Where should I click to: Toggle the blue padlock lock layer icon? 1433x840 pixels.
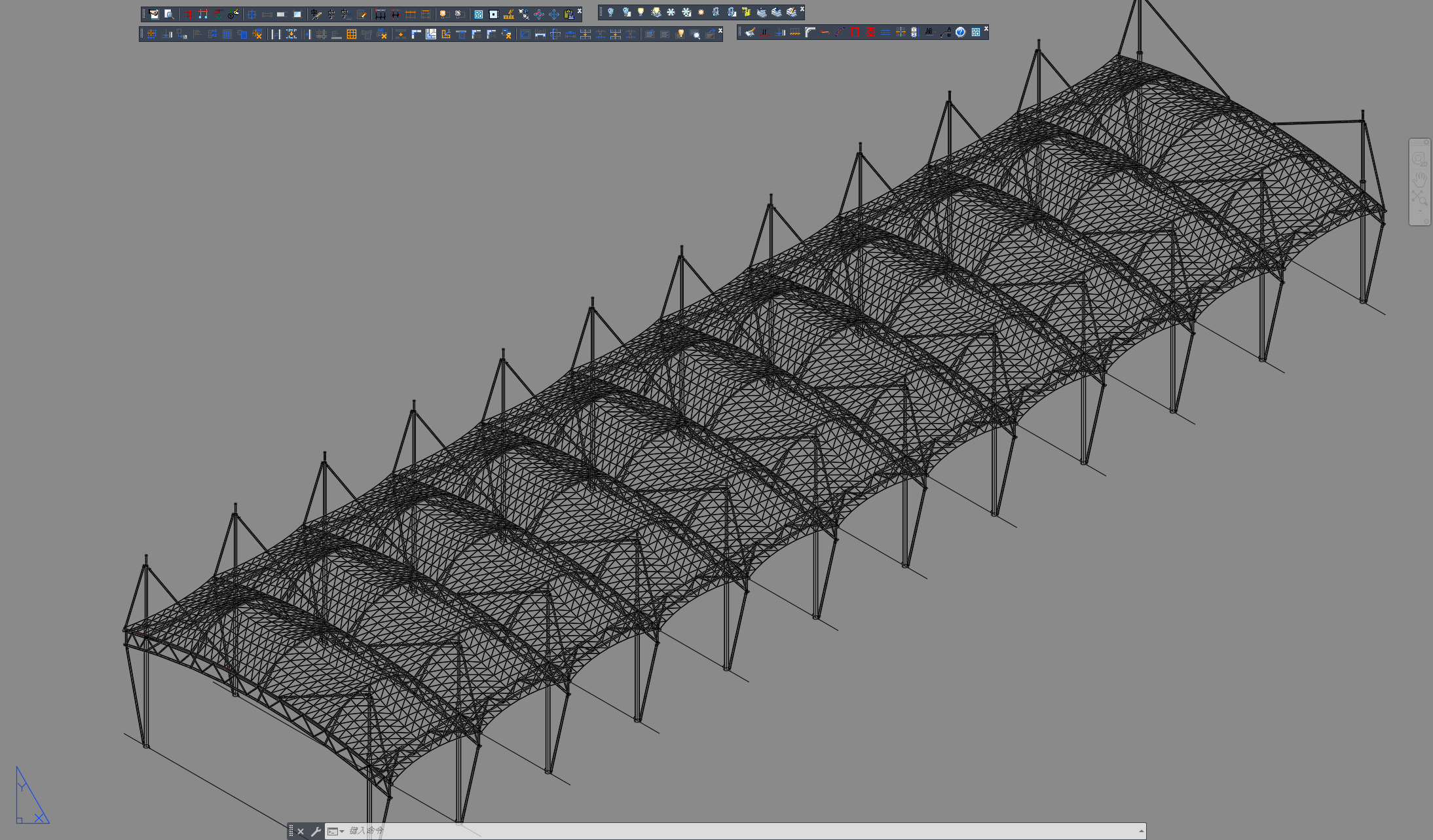pos(716,12)
